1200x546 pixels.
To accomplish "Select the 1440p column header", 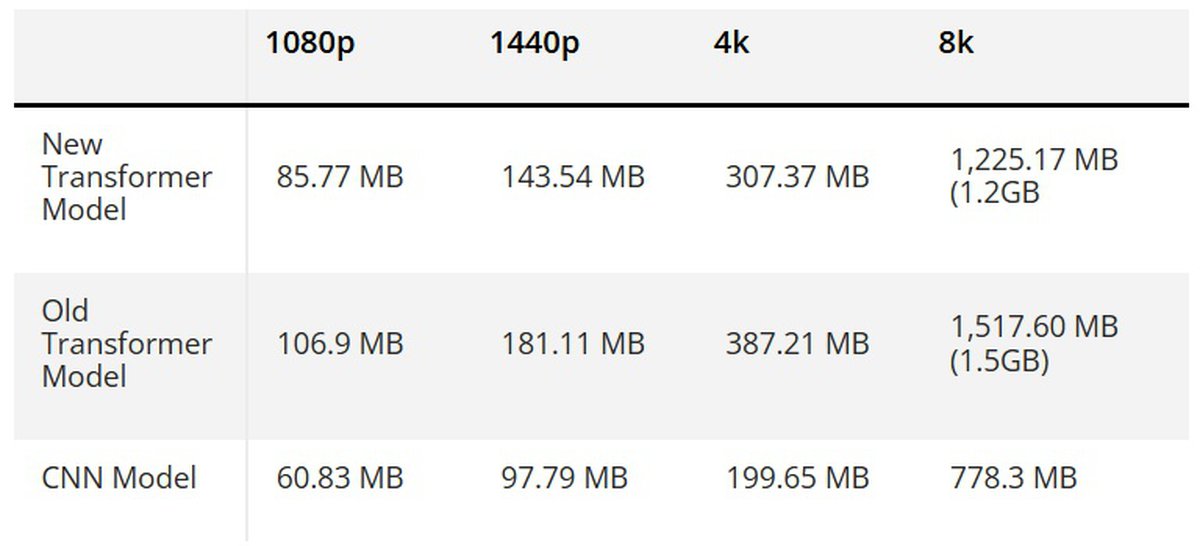I will pyautogui.click(x=535, y=45).
